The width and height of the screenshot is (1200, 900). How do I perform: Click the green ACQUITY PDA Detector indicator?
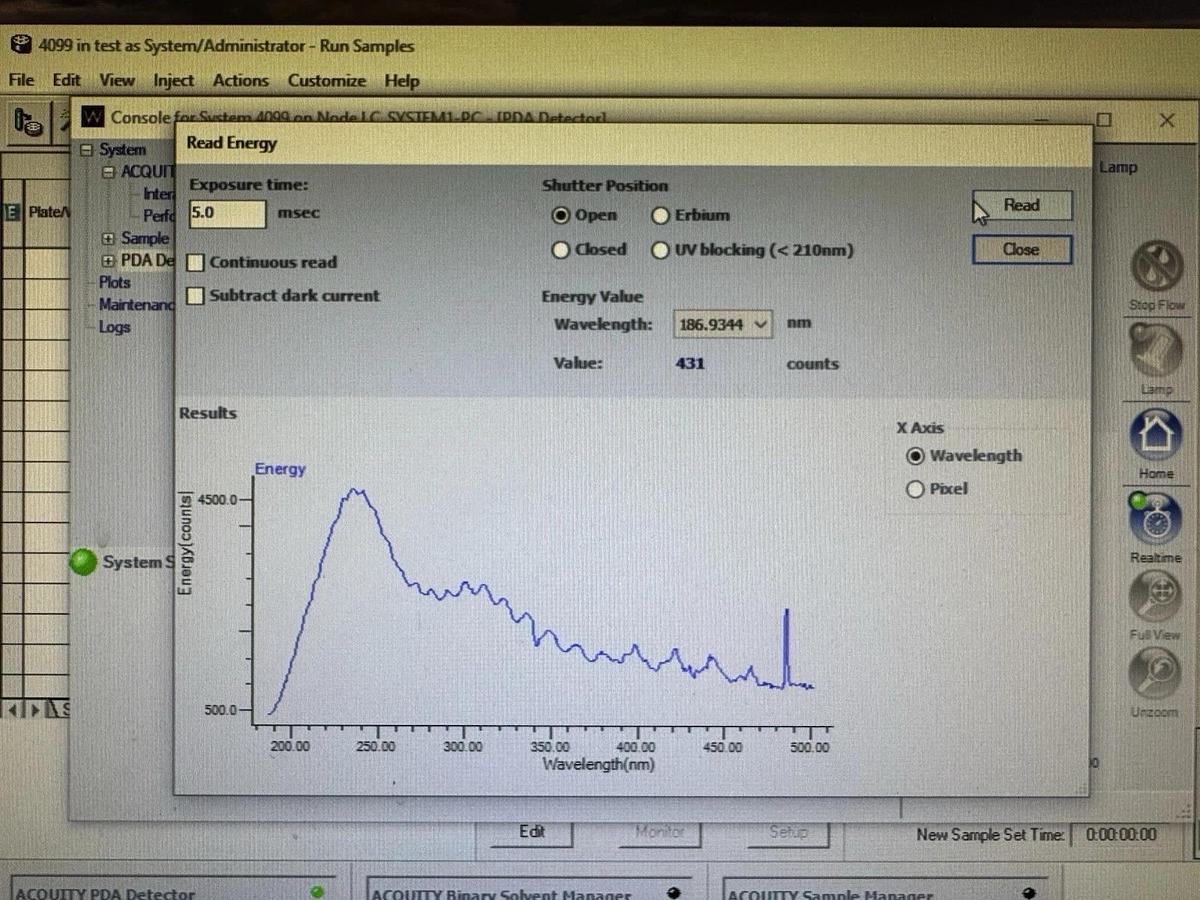(x=318, y=891)
